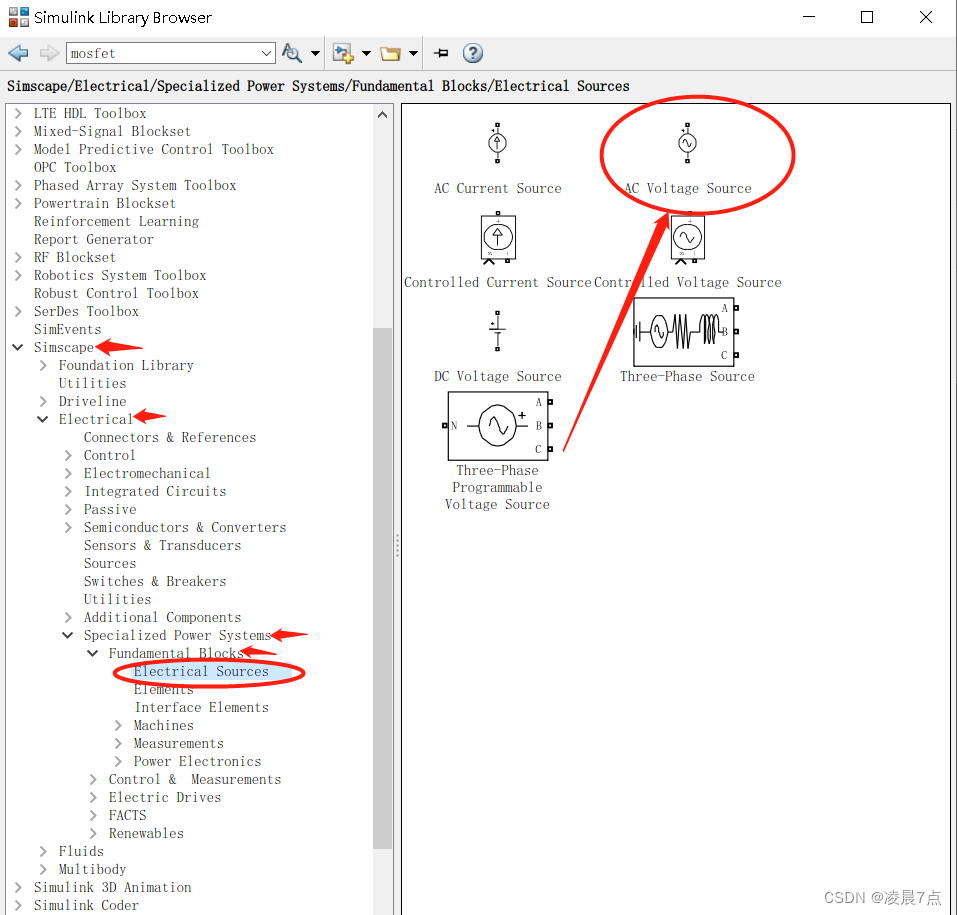Open the search history combo box arrow

tap(266, 53)
